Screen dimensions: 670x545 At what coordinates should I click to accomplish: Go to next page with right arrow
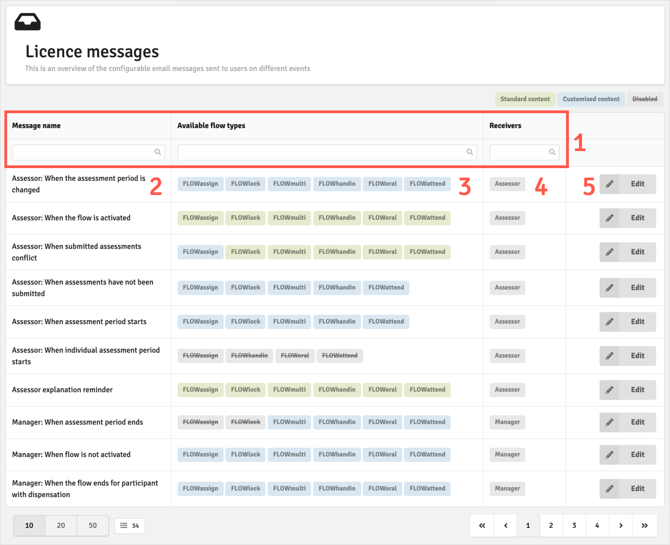coord(620,526)
